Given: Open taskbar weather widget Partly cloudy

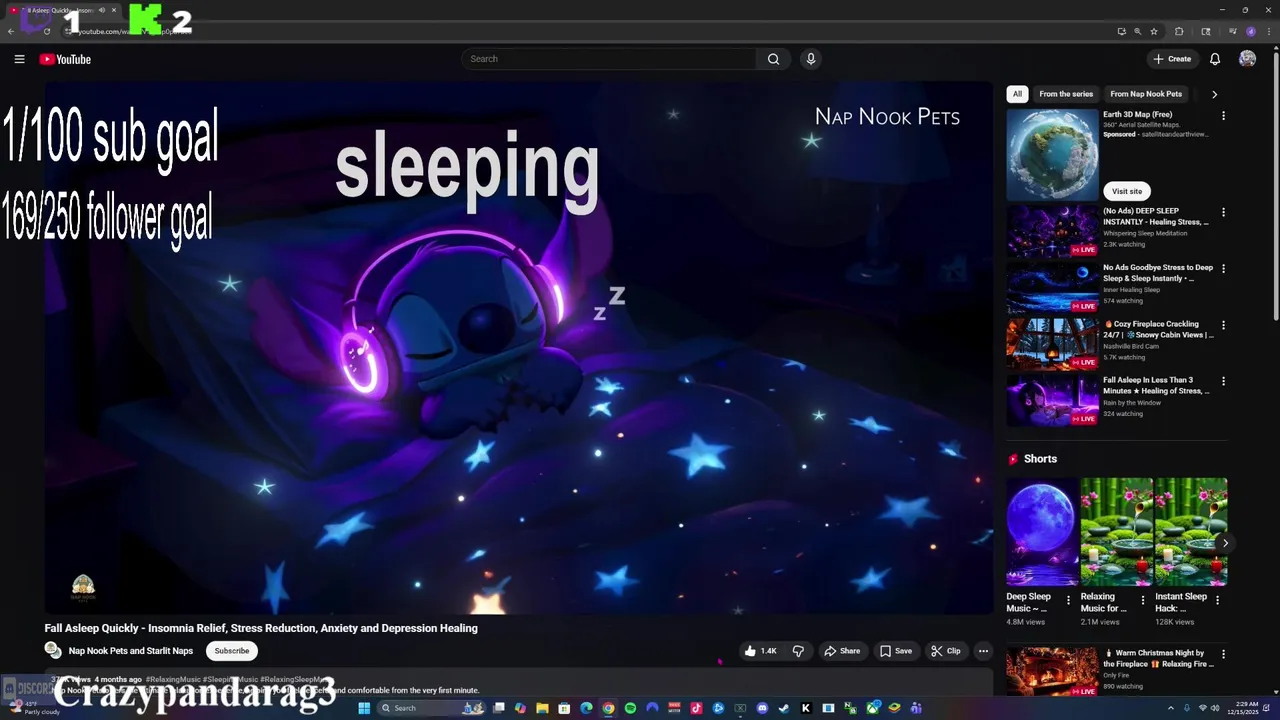Looking at the screenshot, I should coord(33,708).
